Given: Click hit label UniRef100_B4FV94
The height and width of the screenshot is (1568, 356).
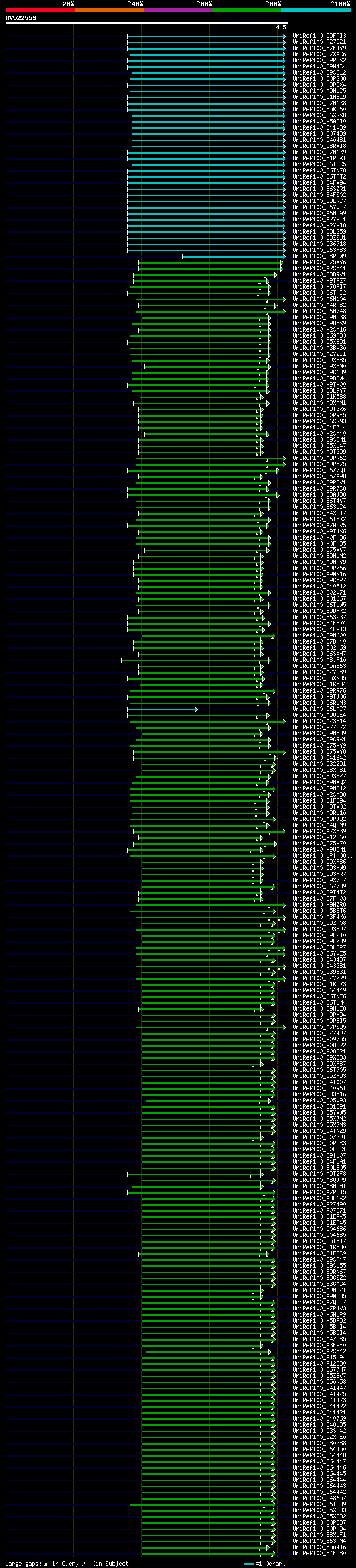Looking at the screenshot, I should point(319,182).
